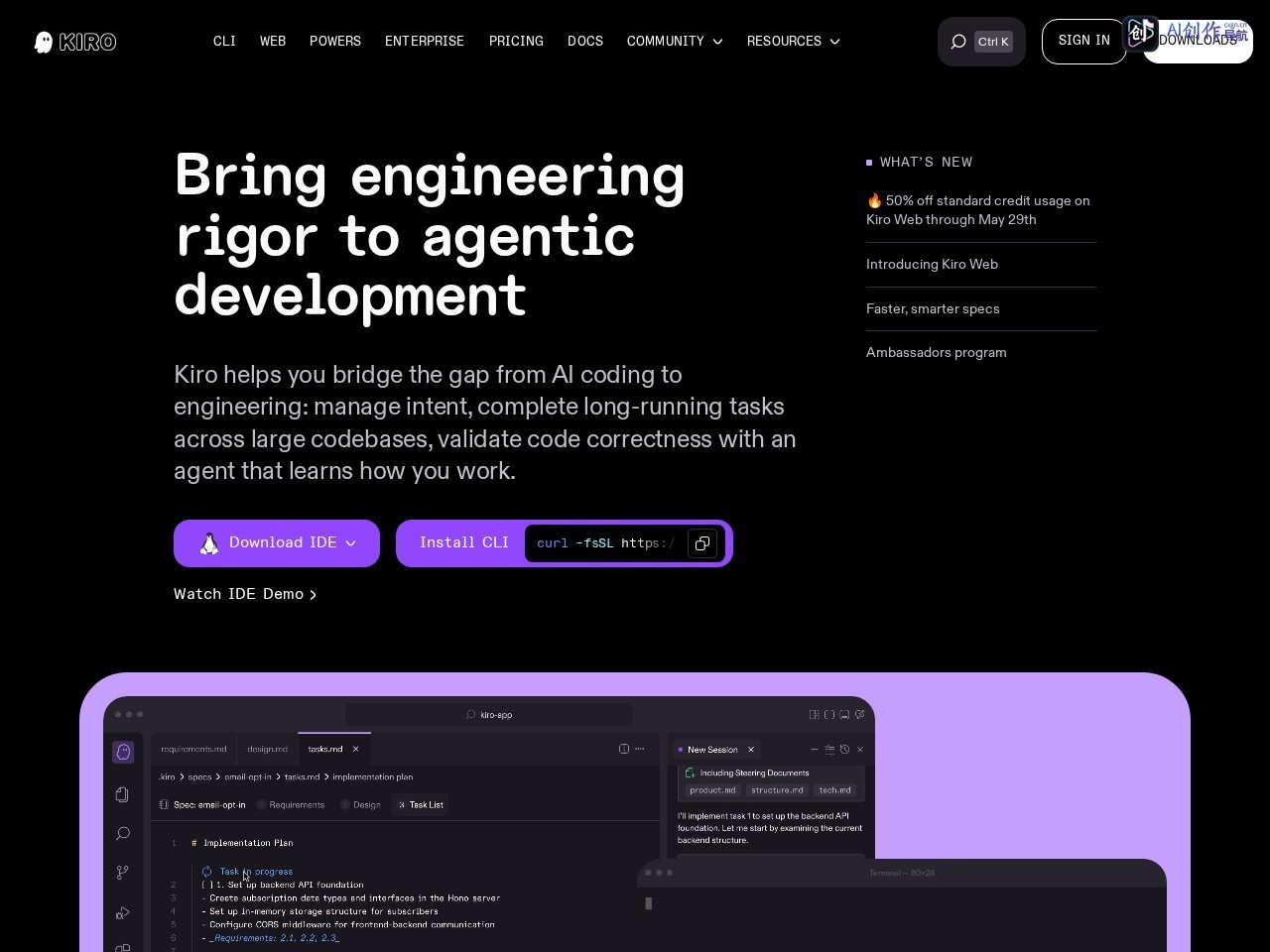Click the Downloads button

[1198, 41]
